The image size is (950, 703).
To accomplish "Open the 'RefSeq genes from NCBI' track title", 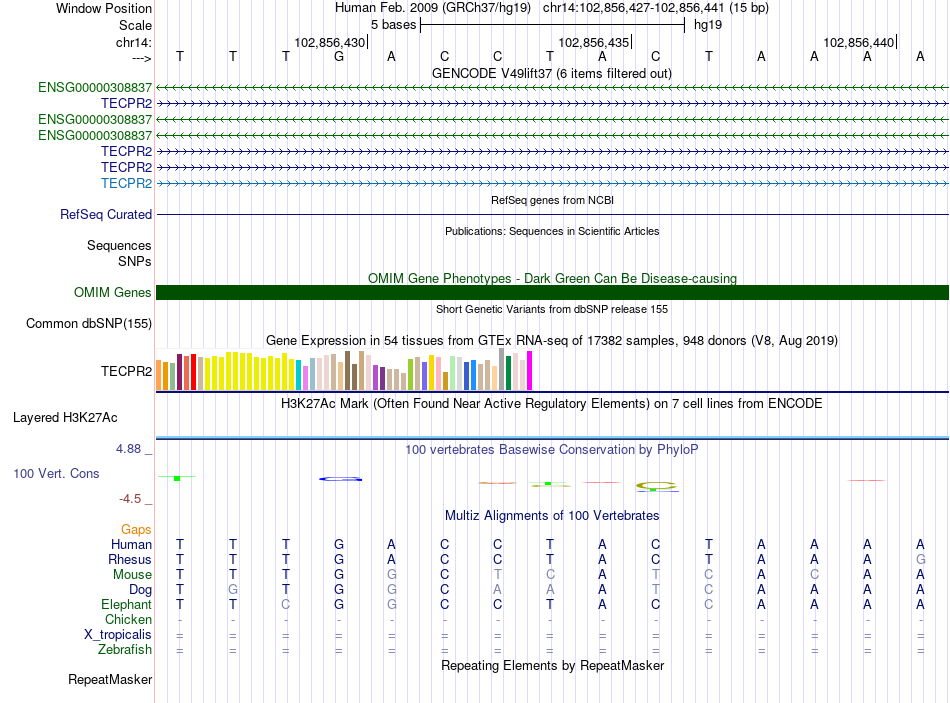I will tap(552, 200).
